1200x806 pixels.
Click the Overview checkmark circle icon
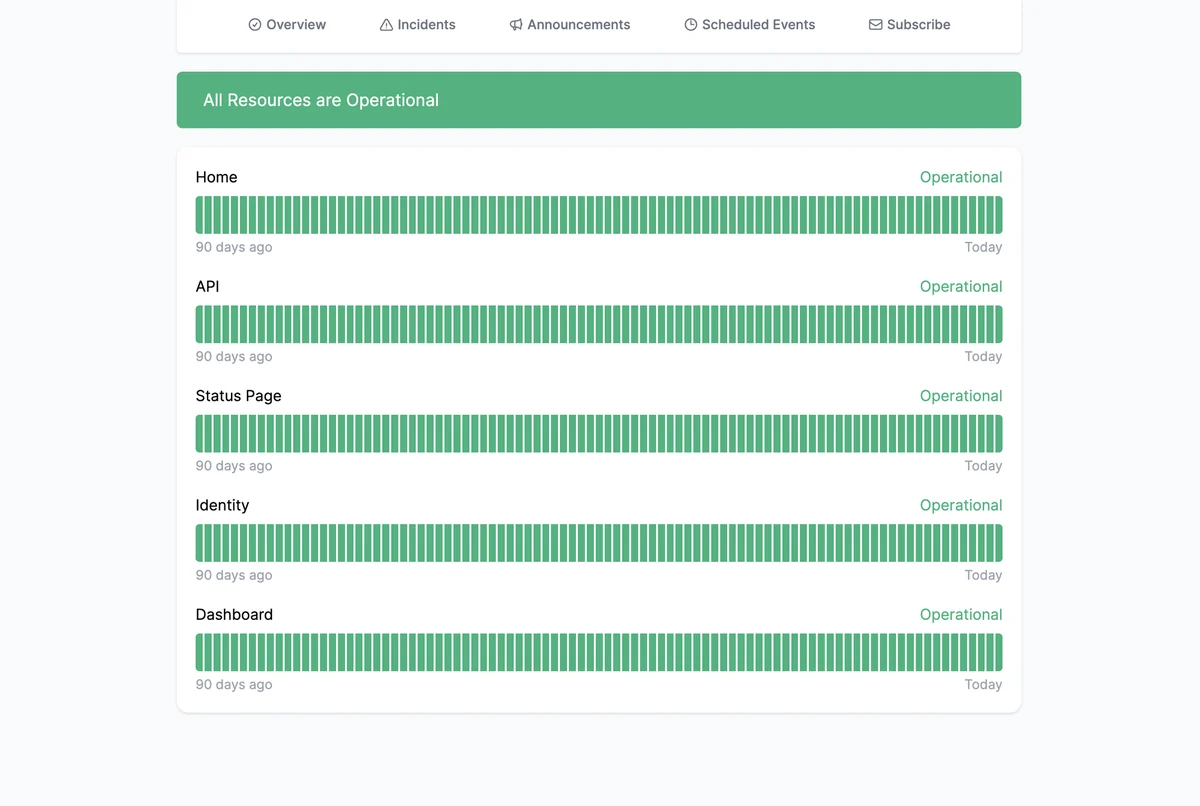[255, 25]
